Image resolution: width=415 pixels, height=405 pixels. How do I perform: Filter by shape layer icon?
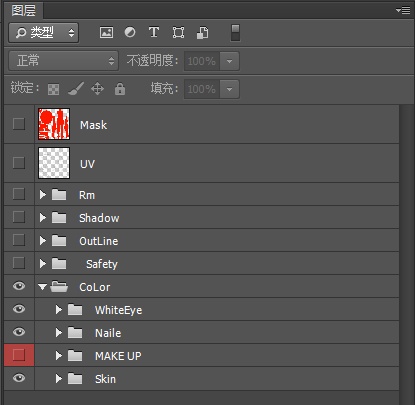(178, 32)
